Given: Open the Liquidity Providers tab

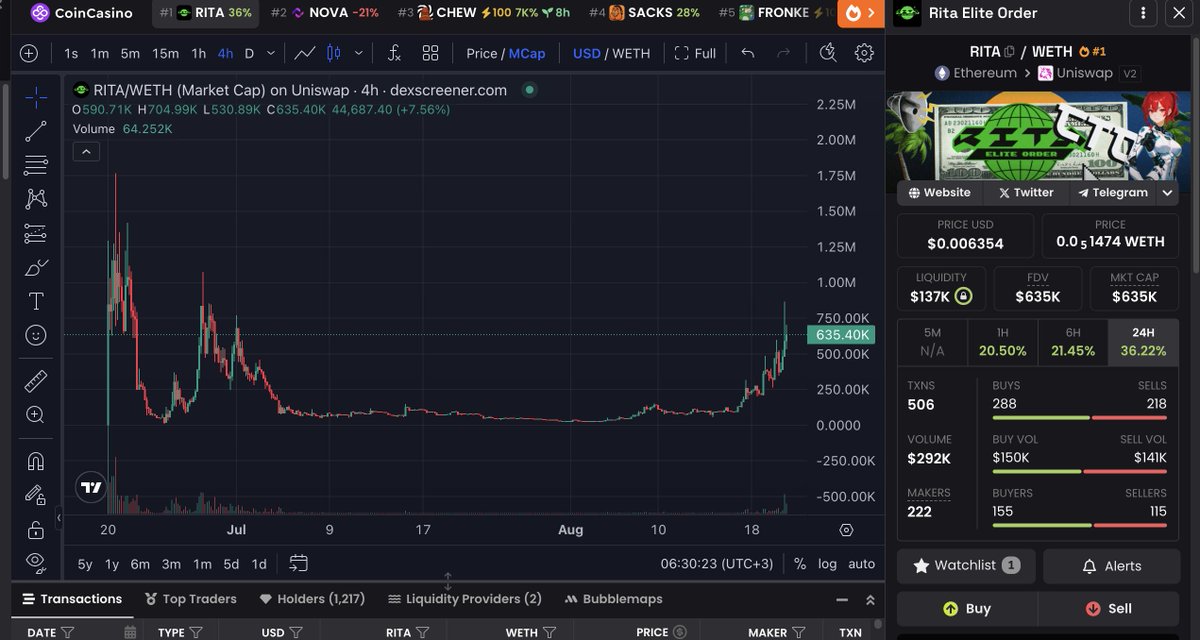Looking at the screenshot, I should (x=464, y=599).
